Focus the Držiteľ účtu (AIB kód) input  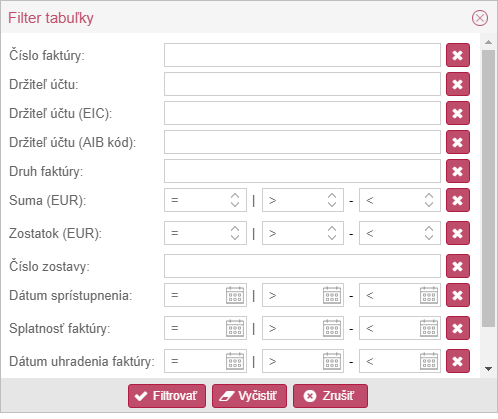(302, 142)
